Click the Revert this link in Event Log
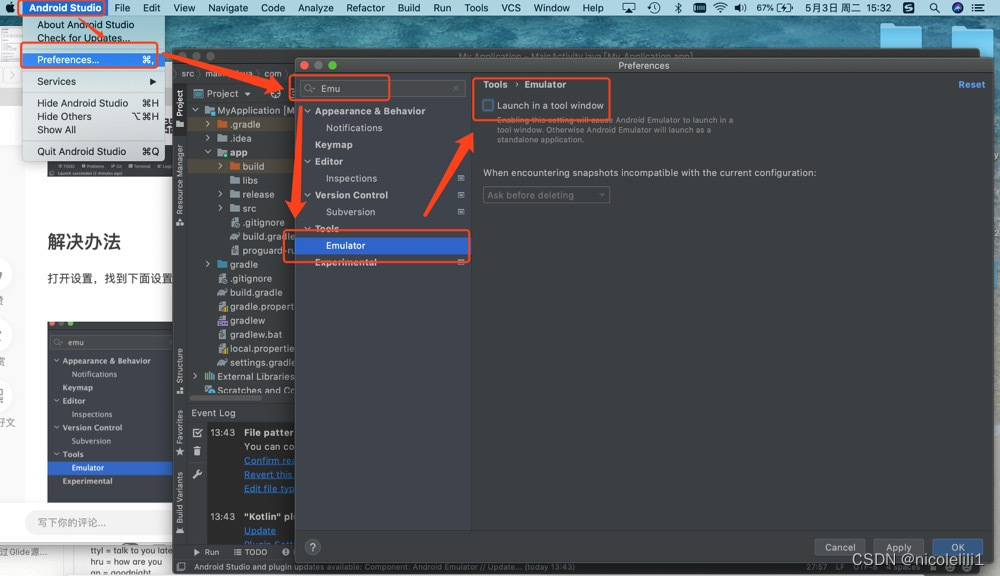 click(x=268, y=475)
